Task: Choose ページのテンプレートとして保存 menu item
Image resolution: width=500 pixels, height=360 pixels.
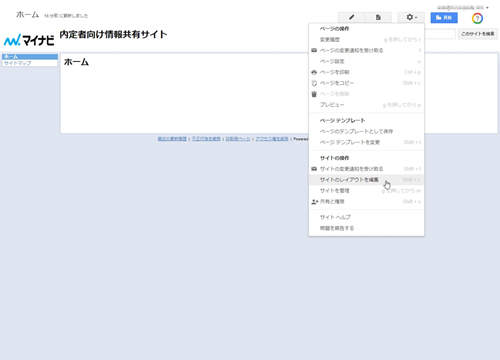Action: pyautogui.click(x=366, y=131)
